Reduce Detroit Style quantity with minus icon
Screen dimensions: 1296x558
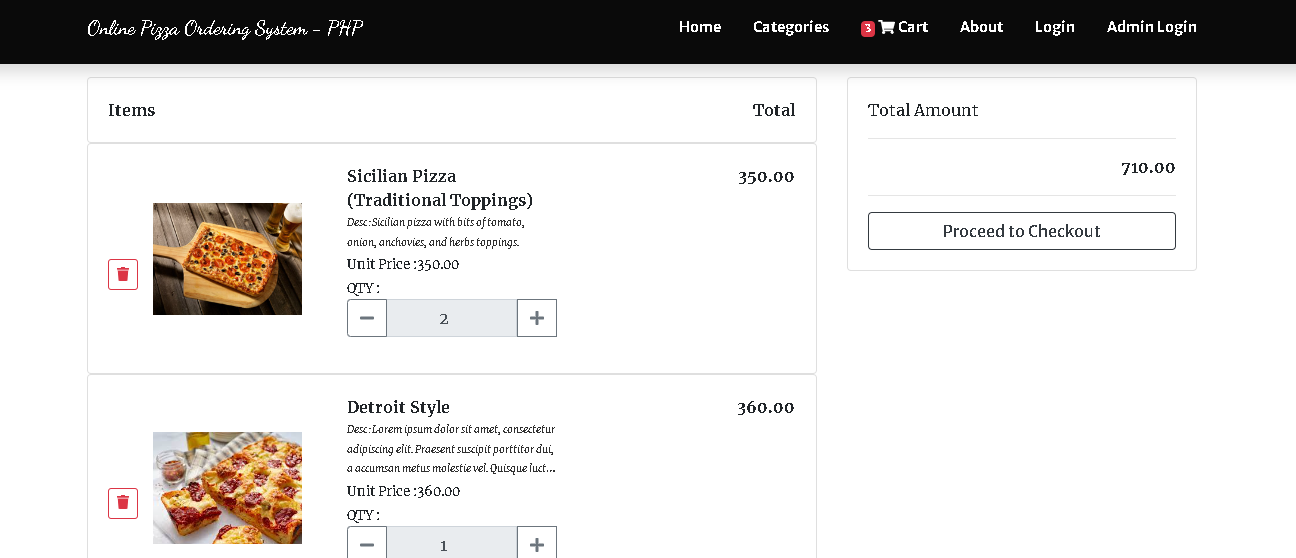[367, 545]
